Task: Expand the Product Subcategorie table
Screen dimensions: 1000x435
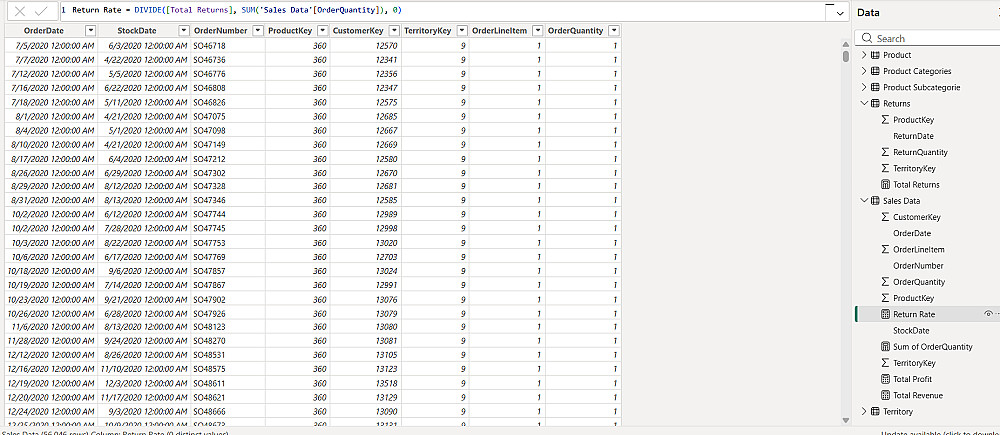Action: point(864,87)
